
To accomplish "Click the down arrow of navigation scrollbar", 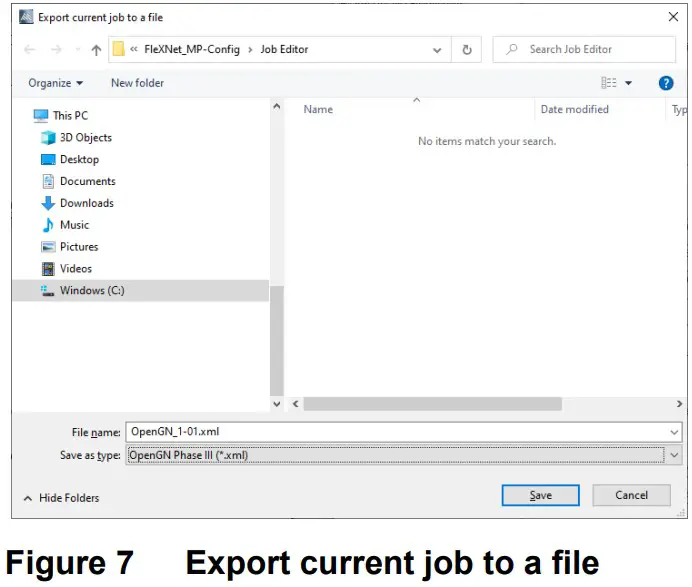I will point(277,404).
